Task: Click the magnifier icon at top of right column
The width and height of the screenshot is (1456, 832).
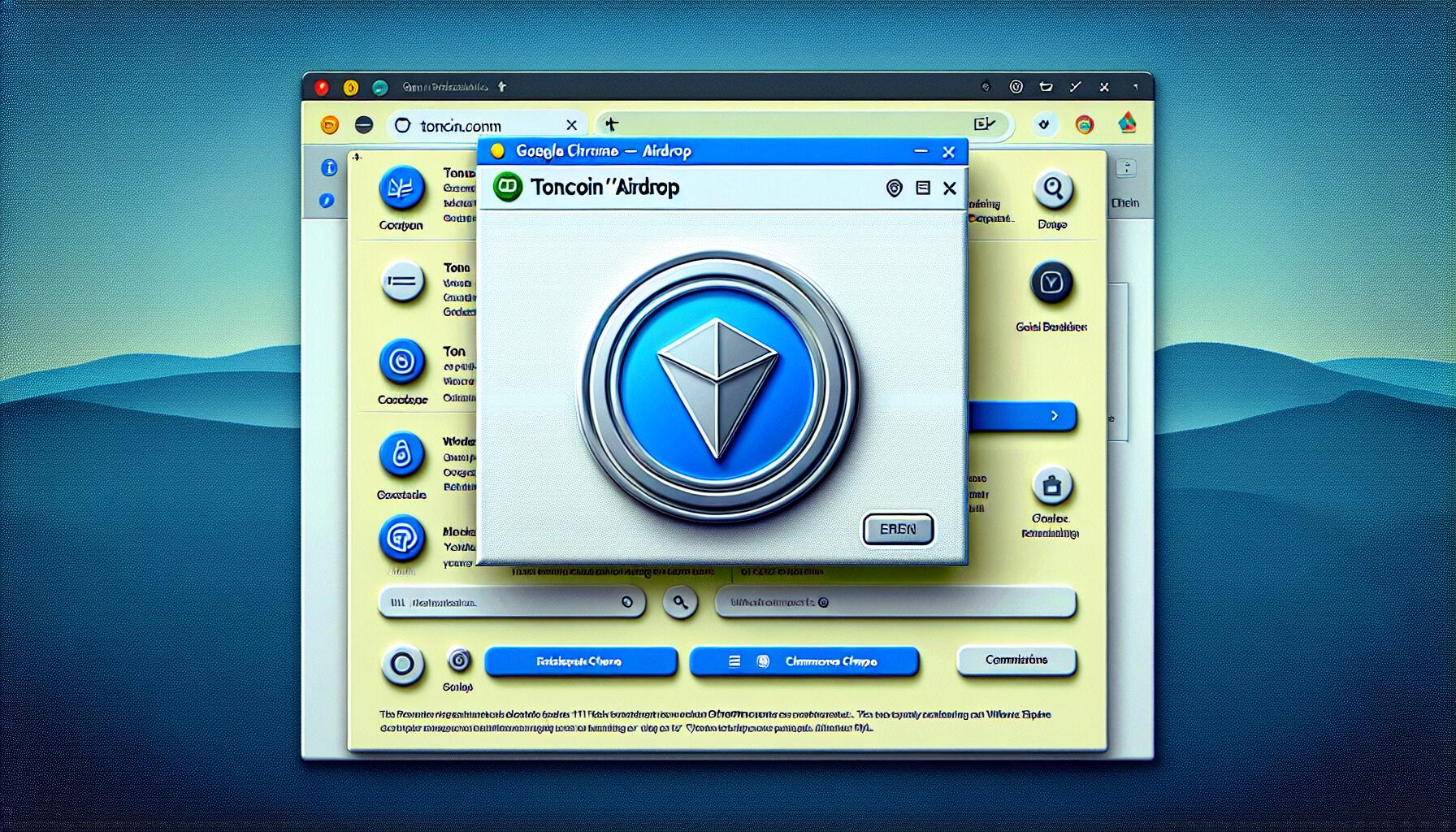Action: (x=1053, y=189)
